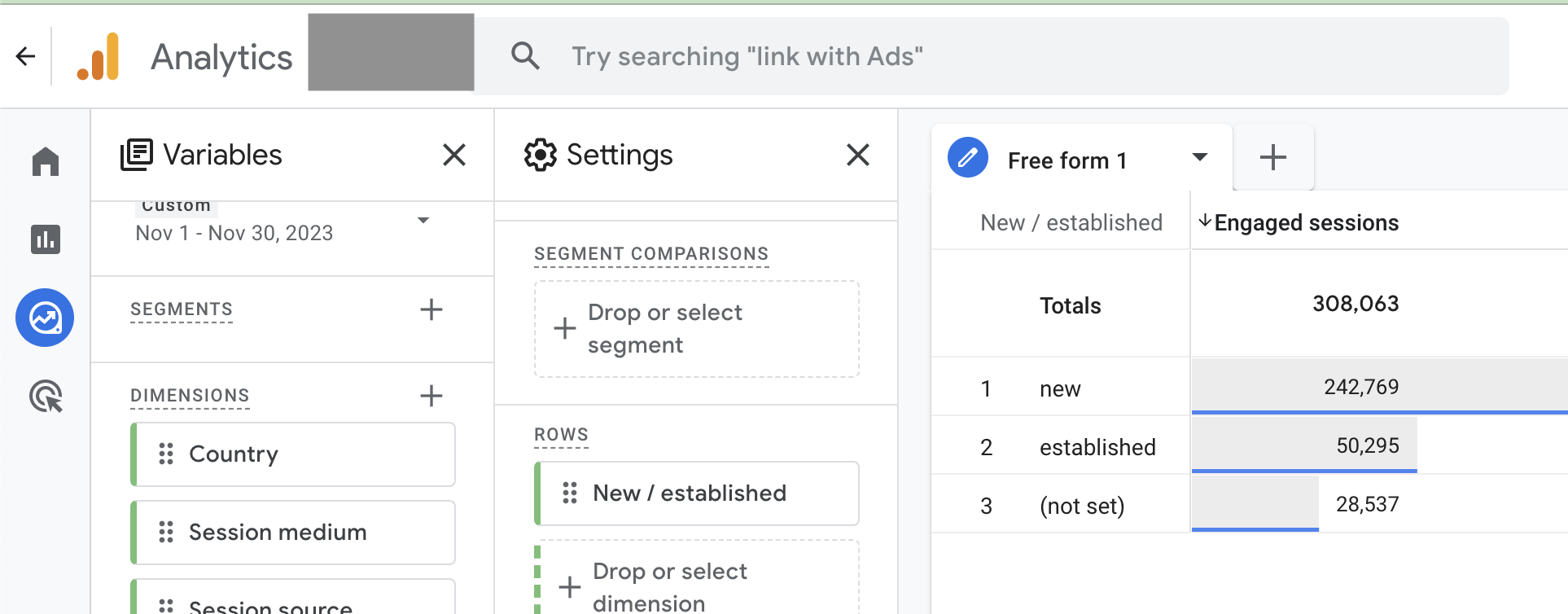Click the search bar field
Image resolution: width=1568 pixels, height=614 pixels.
[x=992, y=56]
